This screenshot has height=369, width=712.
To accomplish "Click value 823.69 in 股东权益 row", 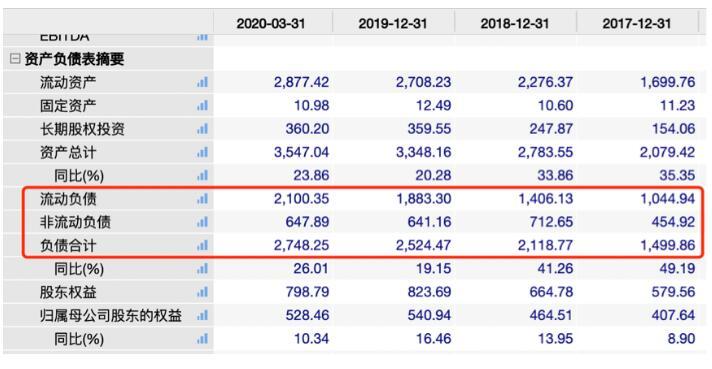I will (429, 292).
